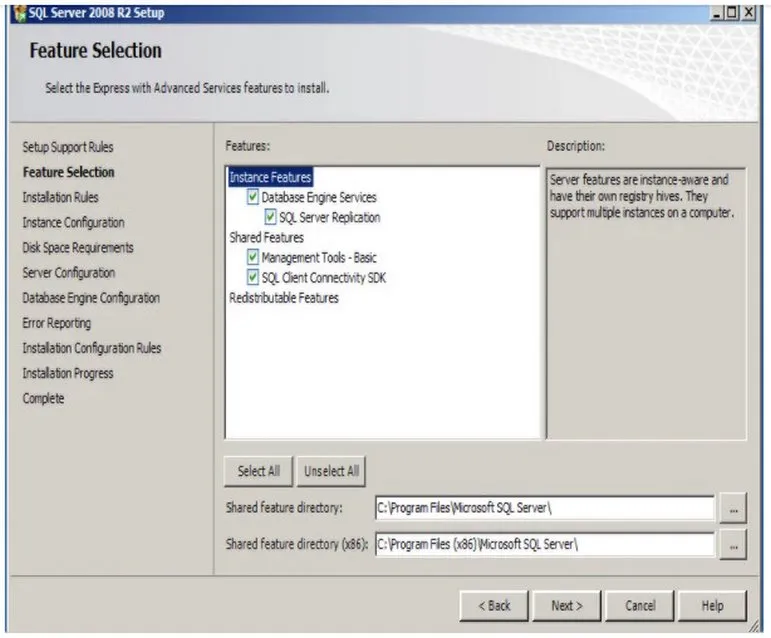771x638 pixels.
Task: Click the Feature Selection step in sidebar
Action: pos(68,172)
